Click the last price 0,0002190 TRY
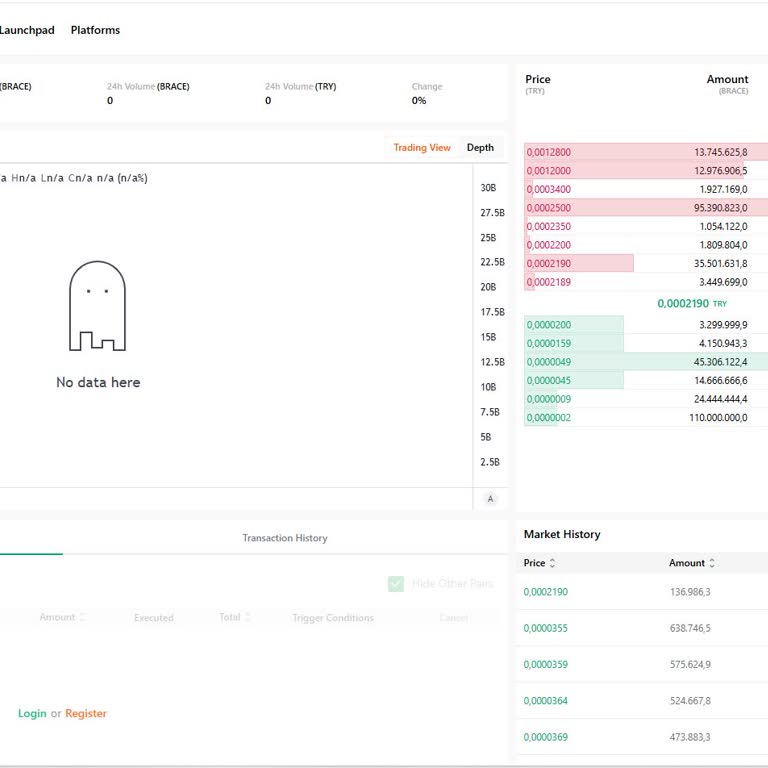The image size is (768, 768). 691,303
